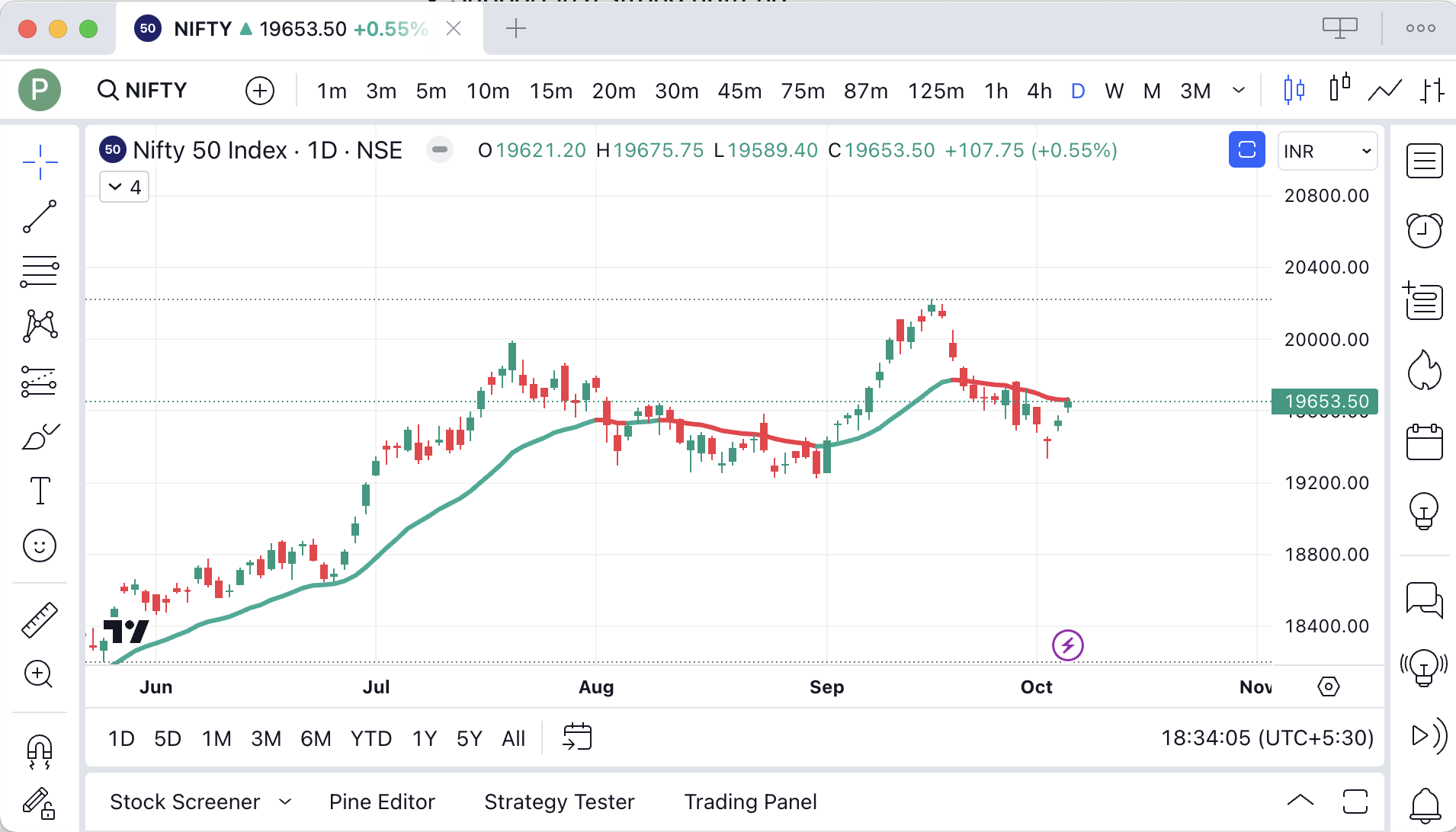1456x832 pixels.
Task: Click the timezone clock 18:34:05 (UTC+5:30)
Action: point(1267,738)
